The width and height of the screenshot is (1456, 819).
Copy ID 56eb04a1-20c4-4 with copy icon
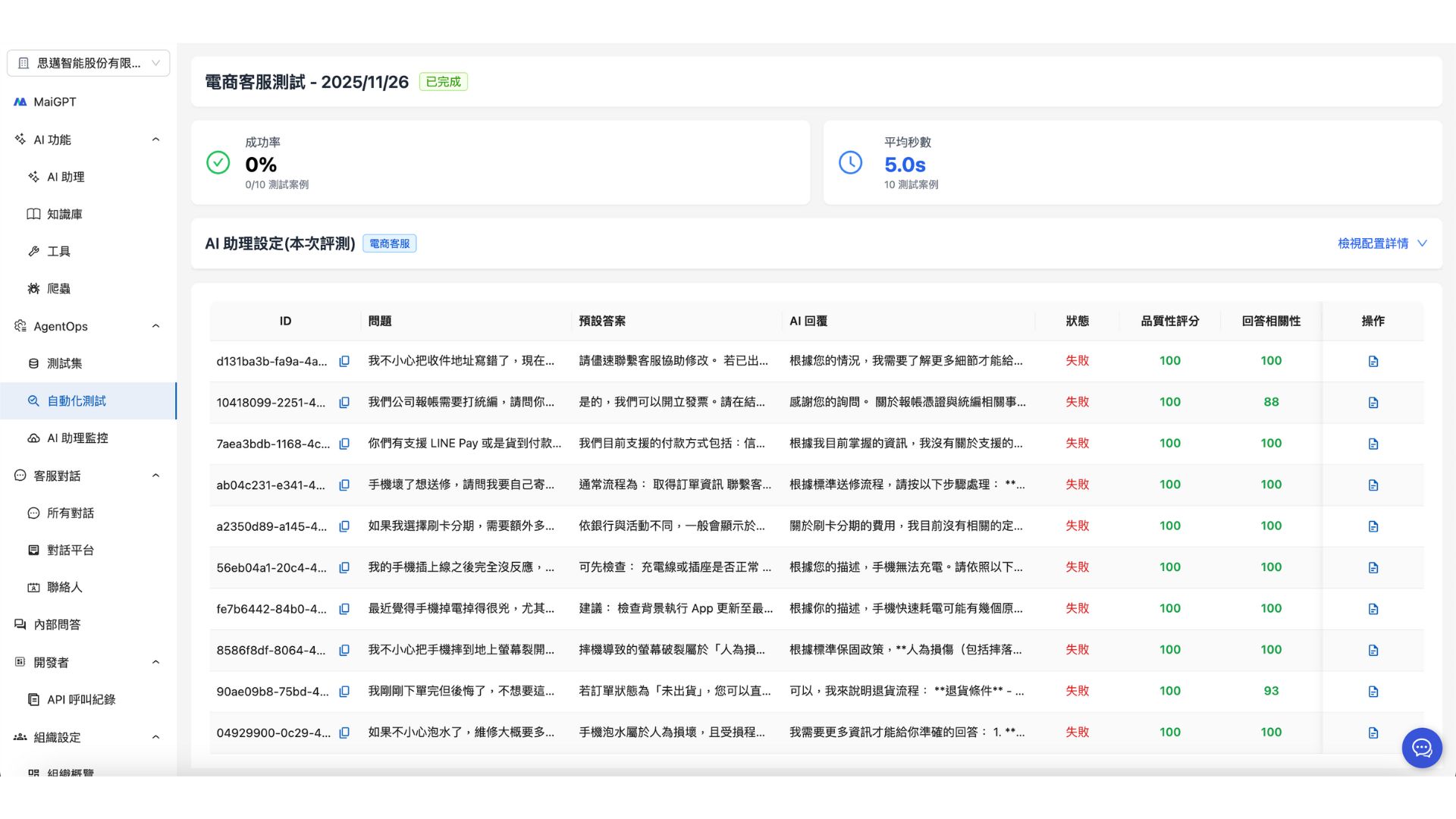pos(344,567)
